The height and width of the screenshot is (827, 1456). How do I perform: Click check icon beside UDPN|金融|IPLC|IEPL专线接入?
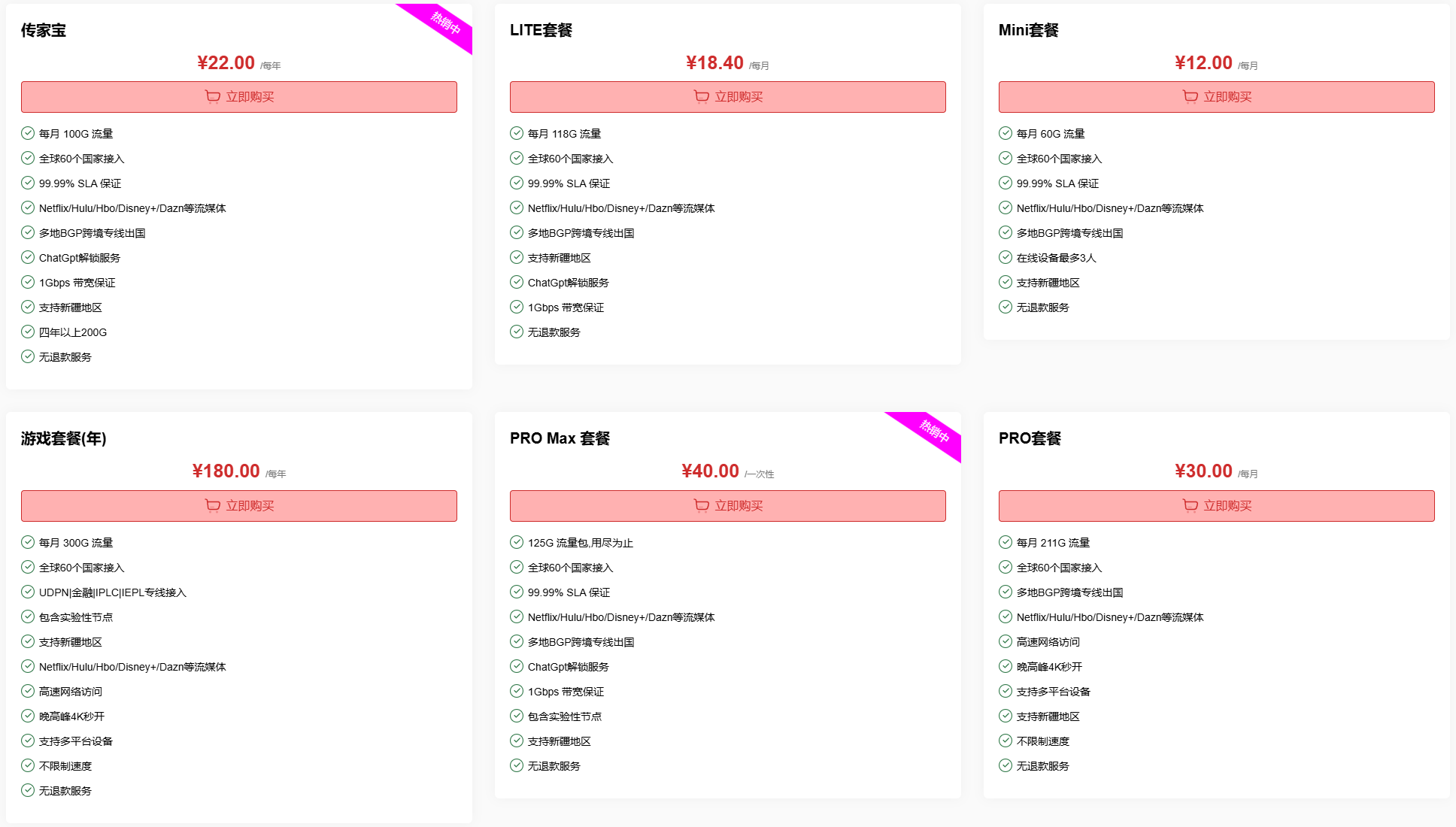click(x=28, y=592)
